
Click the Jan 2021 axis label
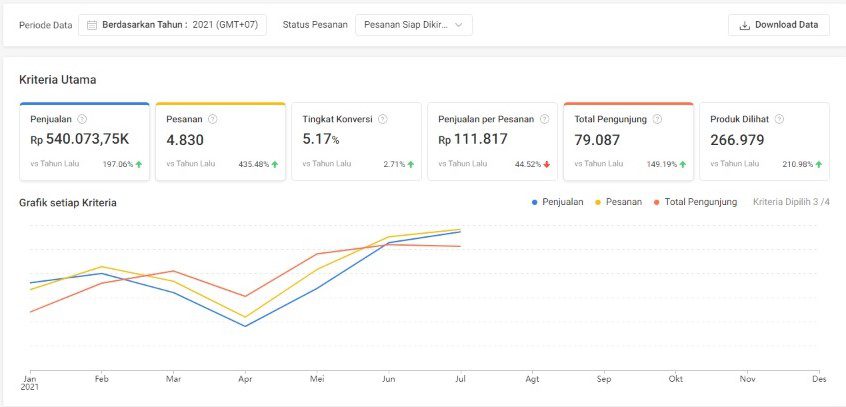(30, 383)
